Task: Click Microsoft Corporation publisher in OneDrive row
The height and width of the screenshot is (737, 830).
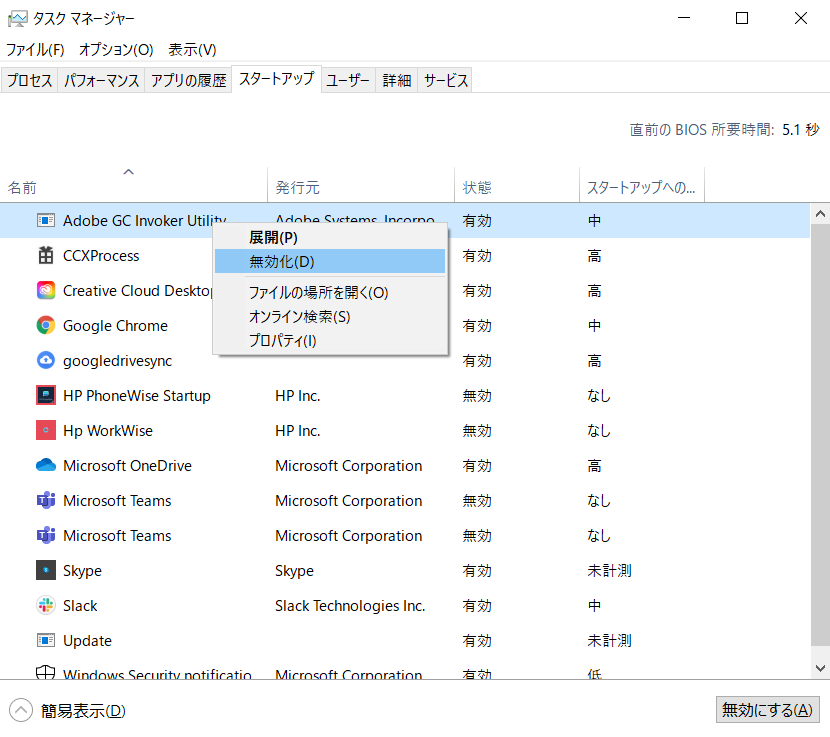Action: (348, 465)
